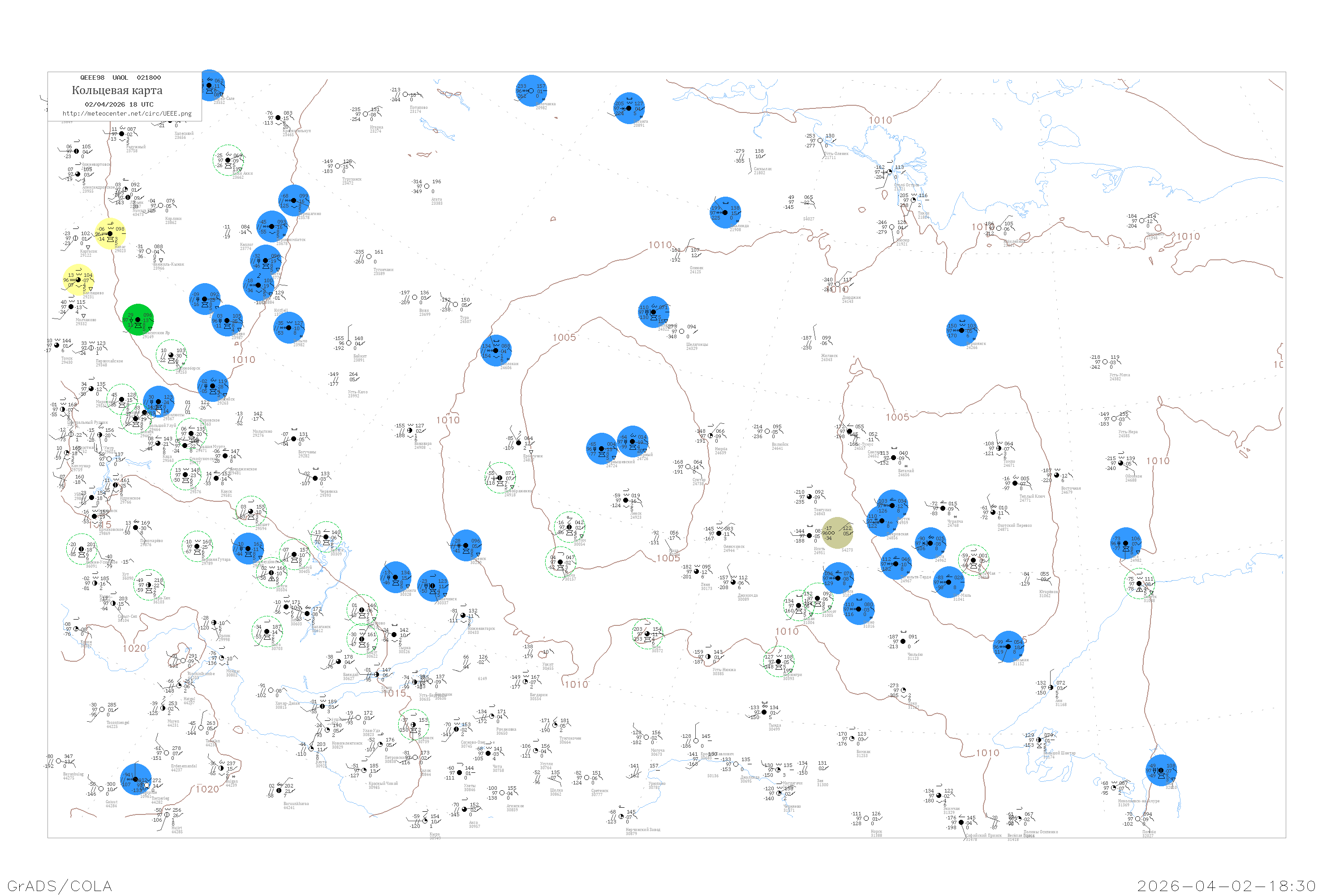
Task: Click the Оймякон station label
Action: [1134, 476]
